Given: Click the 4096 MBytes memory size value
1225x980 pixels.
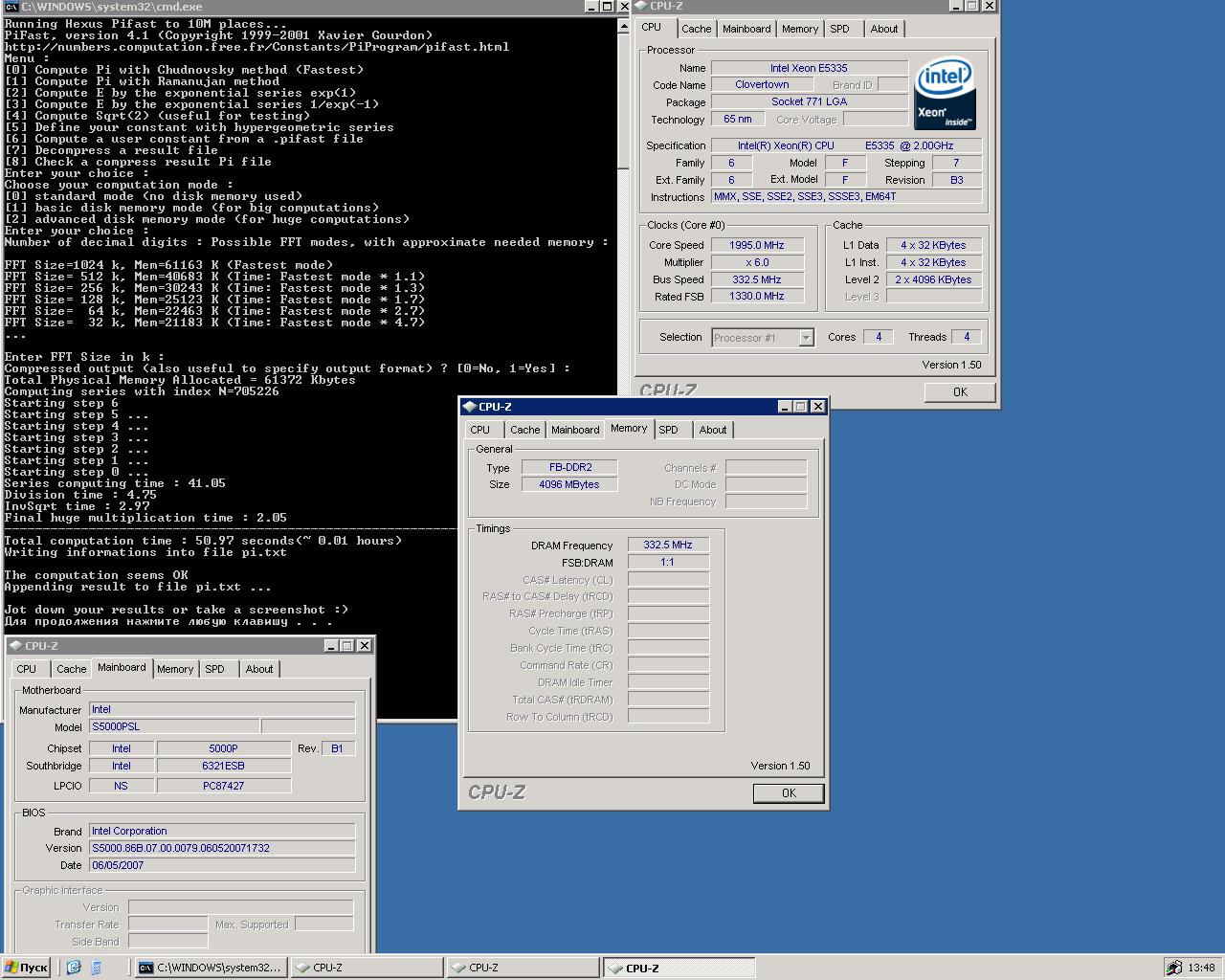Looking at the screenshot, I should (x=569, y=484).
